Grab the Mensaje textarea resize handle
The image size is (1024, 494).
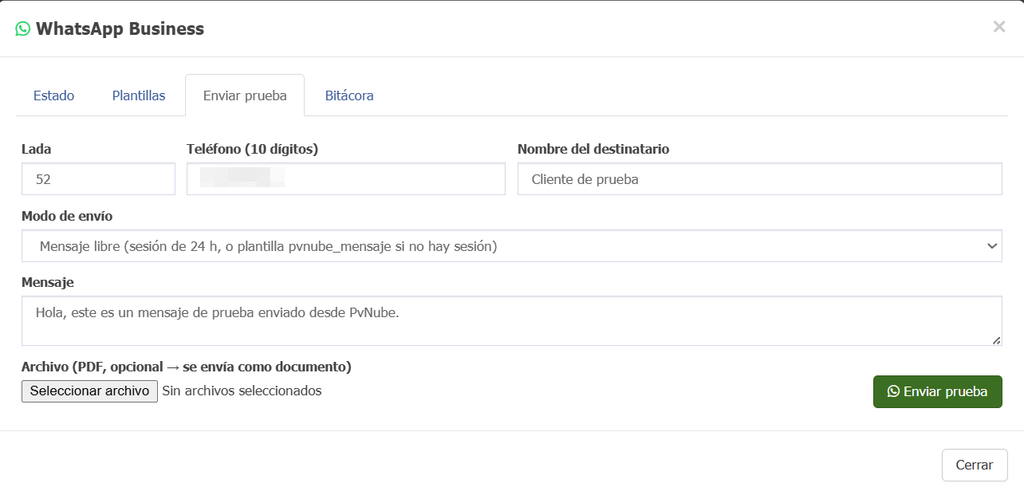tap(996, 340)
